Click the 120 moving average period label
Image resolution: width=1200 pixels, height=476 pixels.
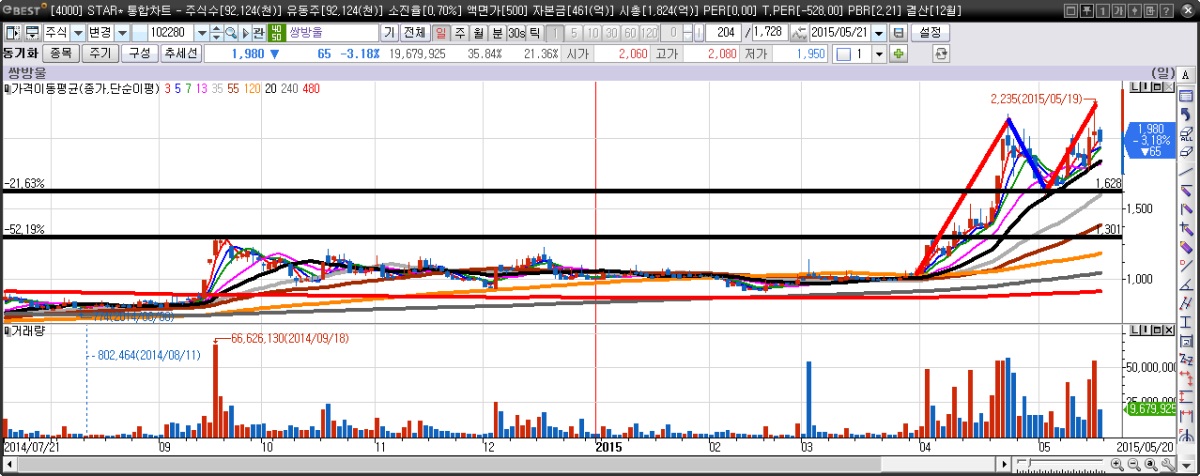coord(252,88)
